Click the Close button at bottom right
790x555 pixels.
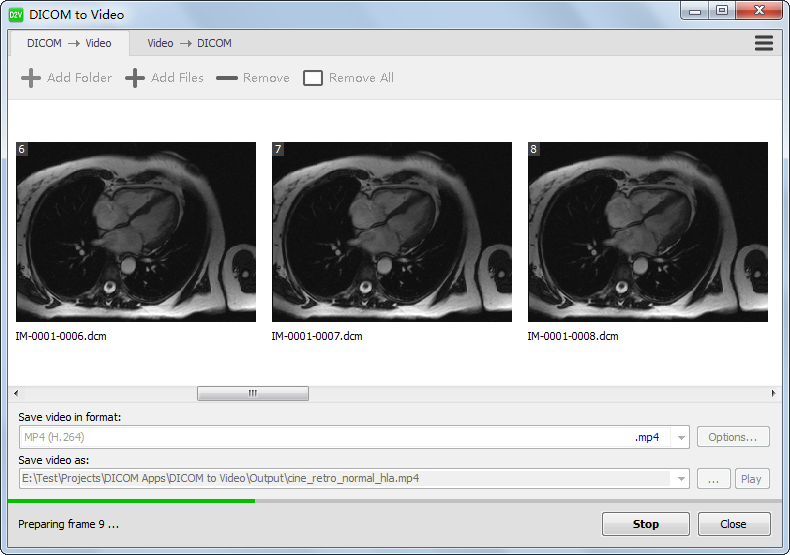(x=733, y=524)
